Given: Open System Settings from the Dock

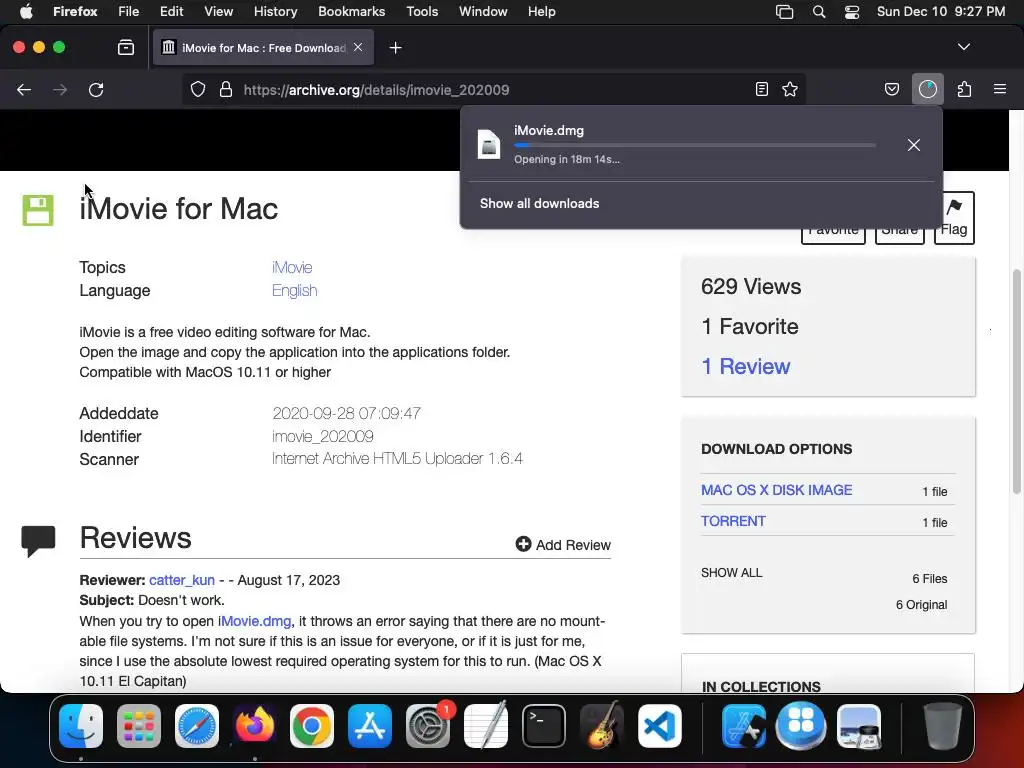Looking at the screenshot, I should tap(428, 726).
